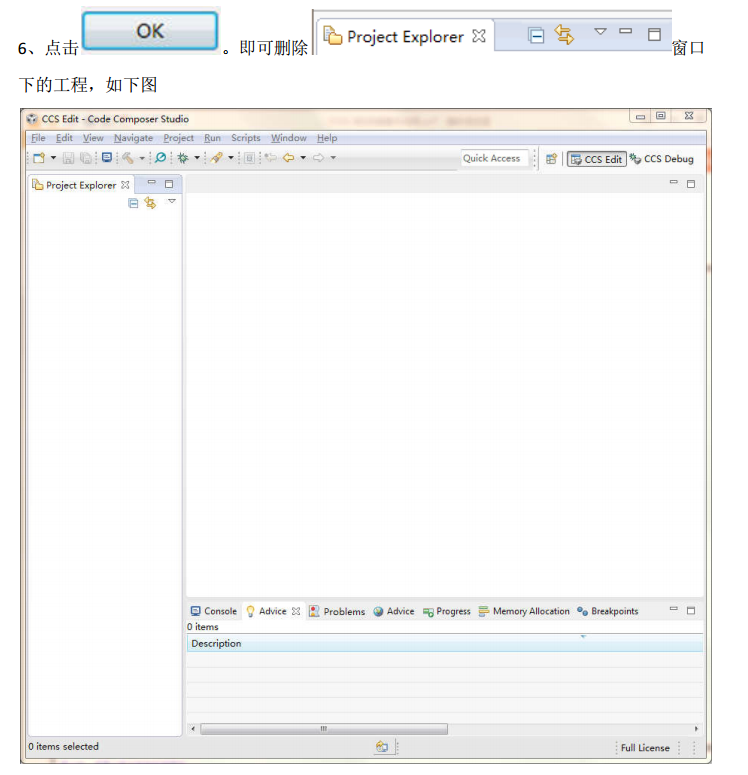Viewport: 748px width, 775px height.
Task: Open the Help menu
Action: pos(327,138)
